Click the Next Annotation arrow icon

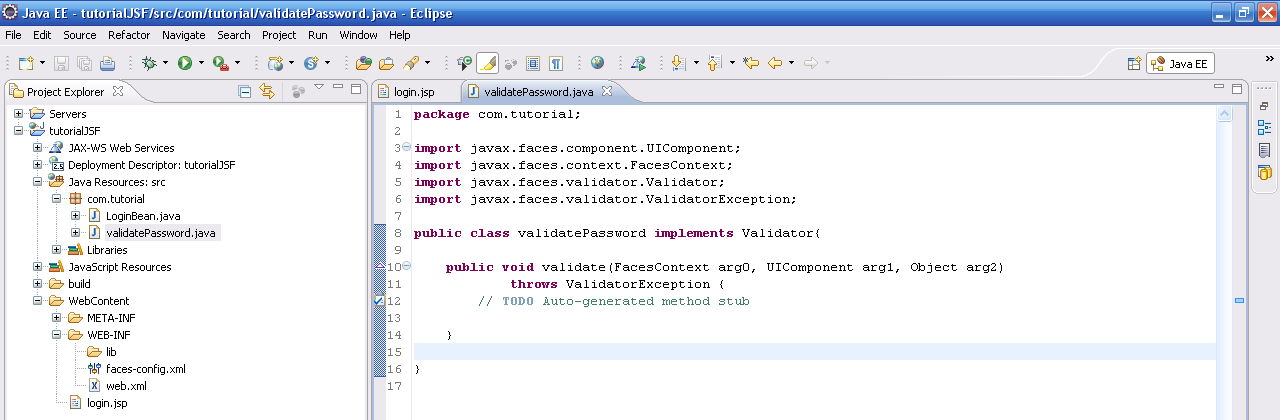tap(677, 63)
